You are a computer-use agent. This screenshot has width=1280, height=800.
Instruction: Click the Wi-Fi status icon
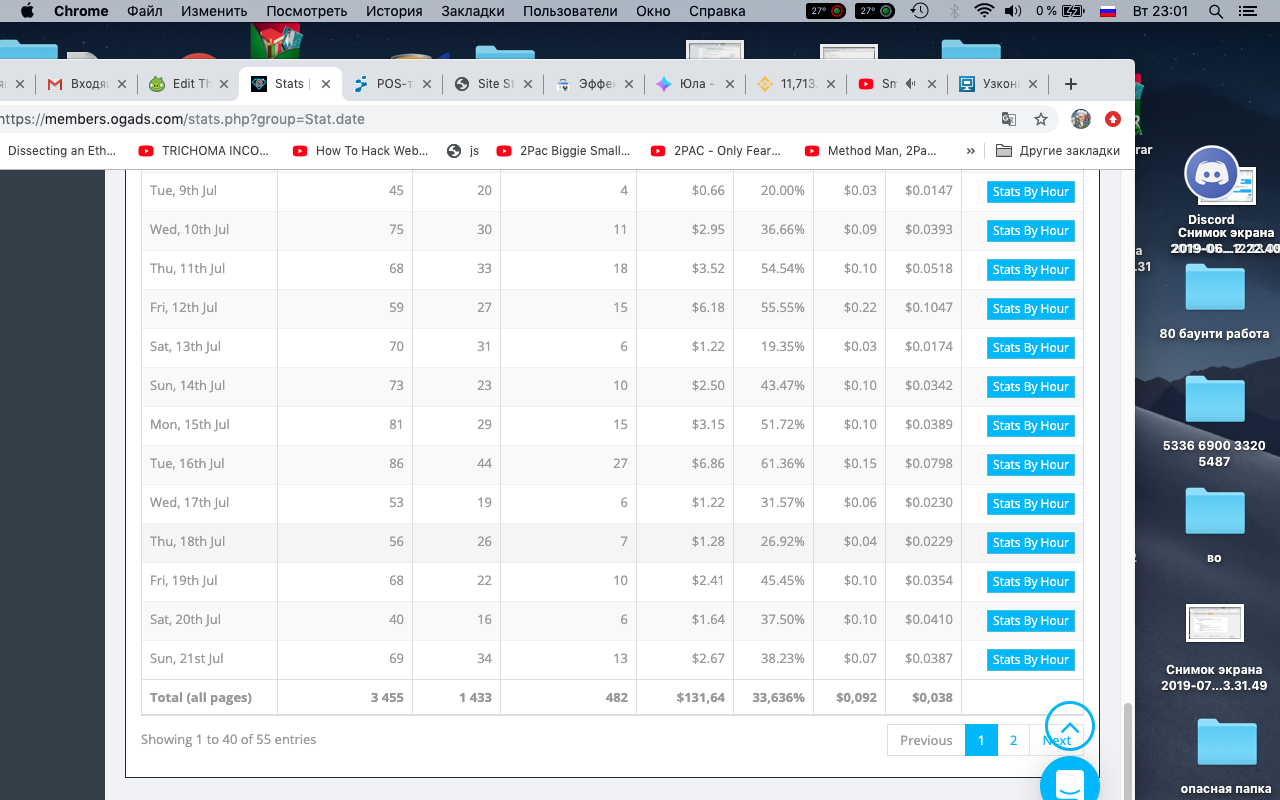(984, 11)
